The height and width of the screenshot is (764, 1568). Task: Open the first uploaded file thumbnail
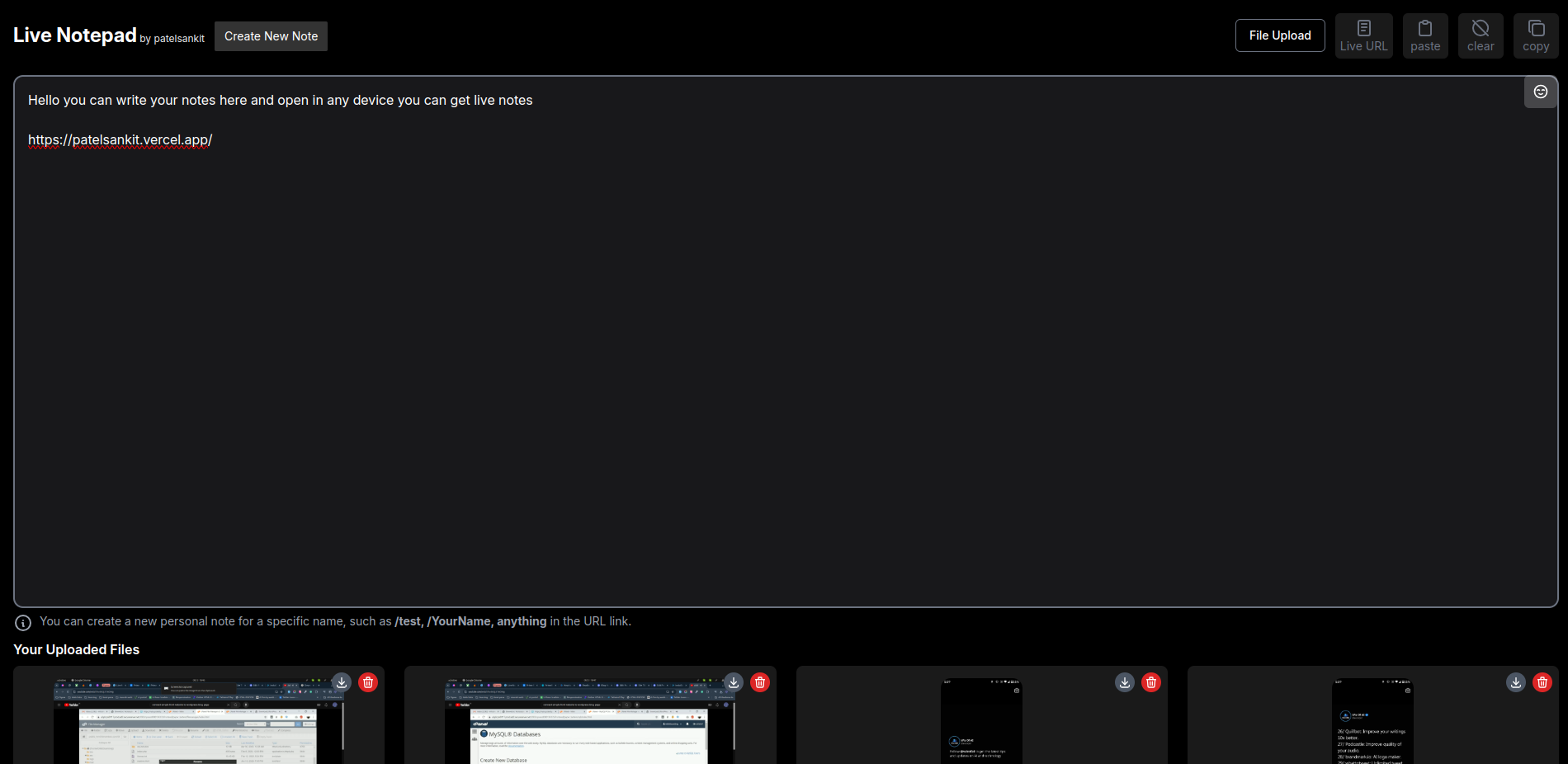pyautogui.click(x=198, y=726)
